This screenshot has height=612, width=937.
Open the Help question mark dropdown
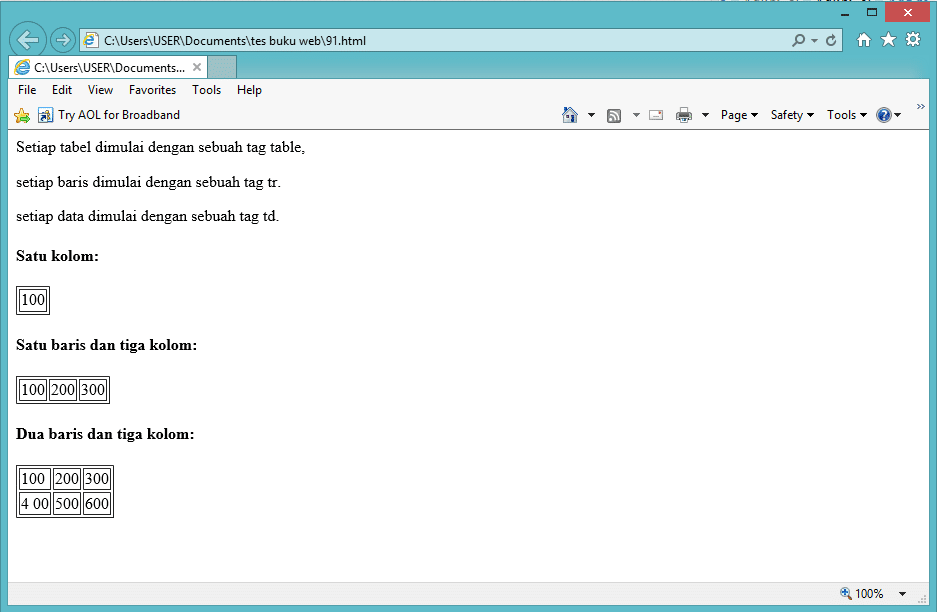coord(885,115)
